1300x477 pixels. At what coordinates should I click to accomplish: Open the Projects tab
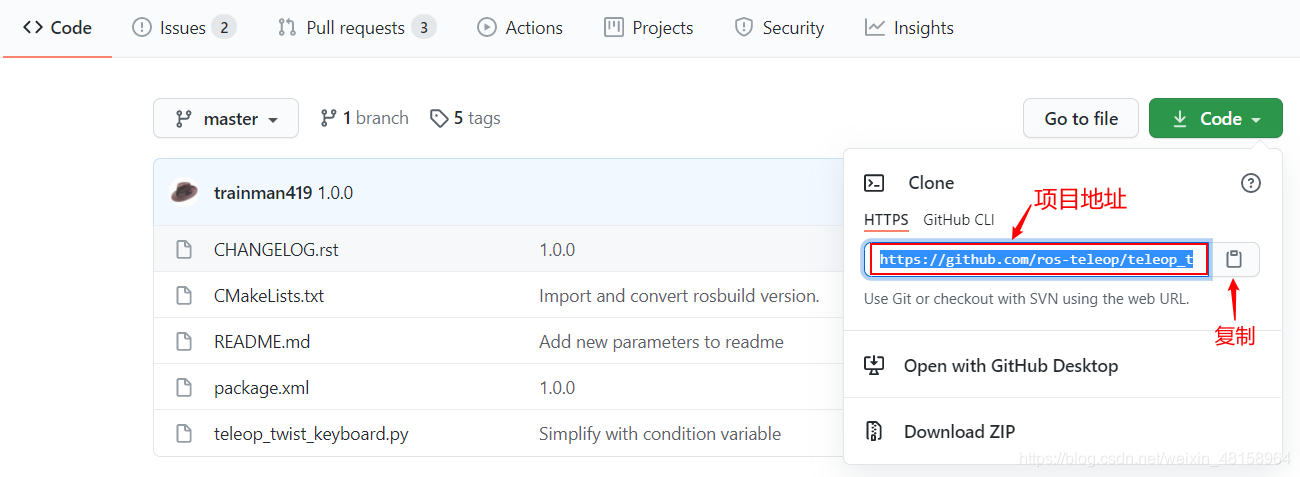(x=649, y=28)
